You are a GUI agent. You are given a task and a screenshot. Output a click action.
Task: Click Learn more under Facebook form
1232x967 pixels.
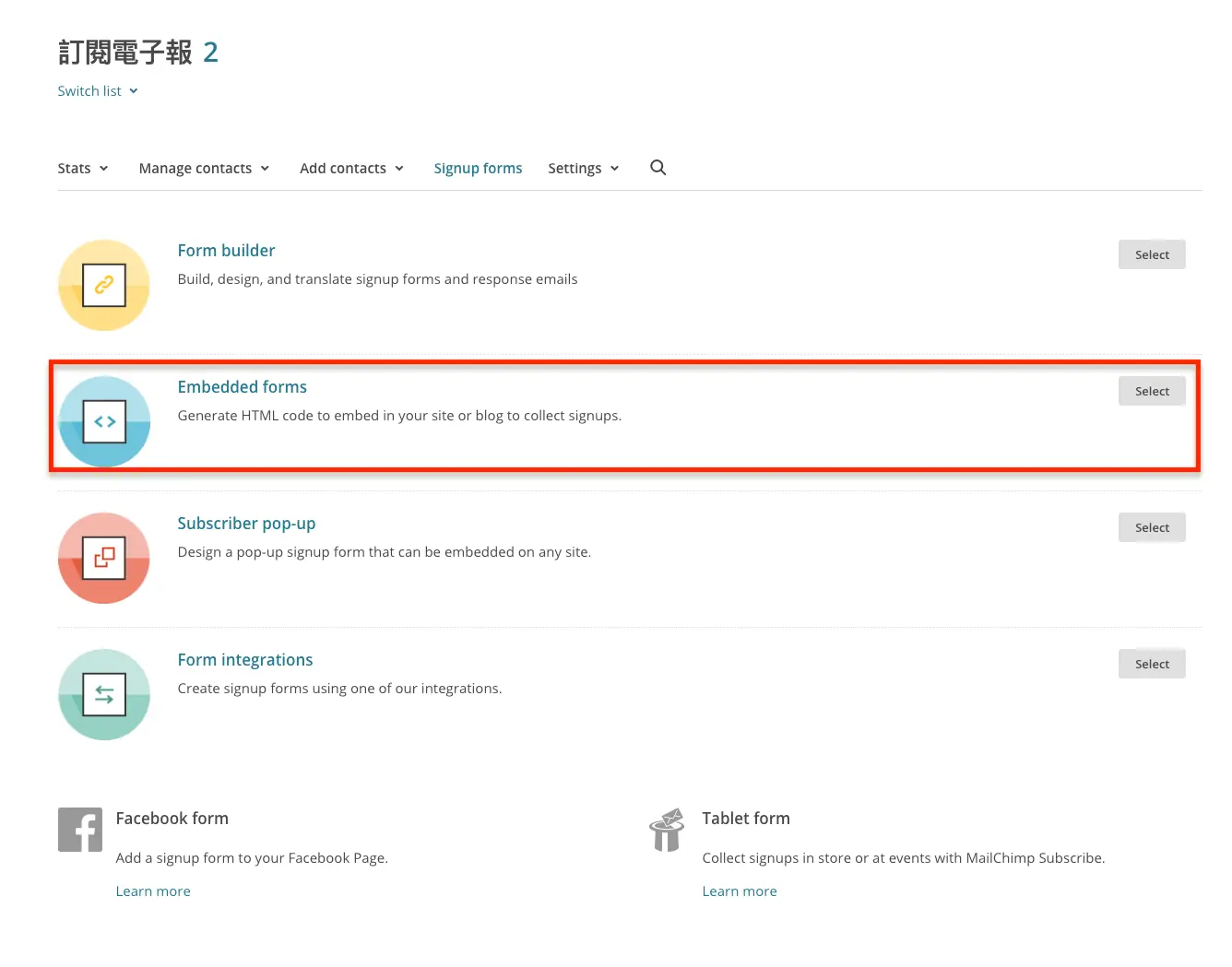coord(153,891)
